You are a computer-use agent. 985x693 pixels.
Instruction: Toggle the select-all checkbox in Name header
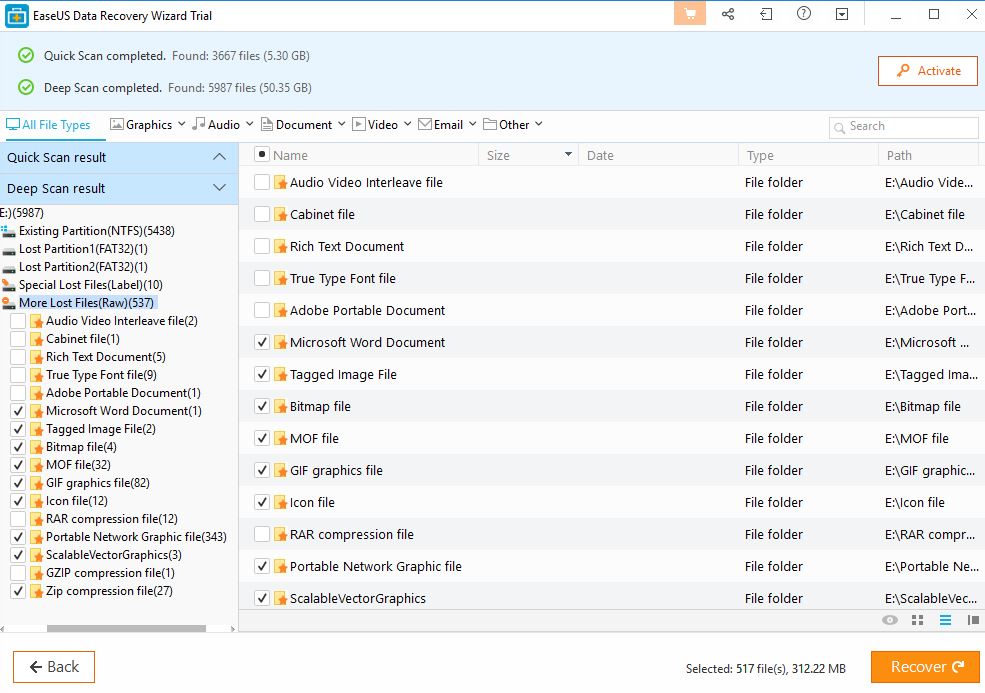(x=262, y=155)
